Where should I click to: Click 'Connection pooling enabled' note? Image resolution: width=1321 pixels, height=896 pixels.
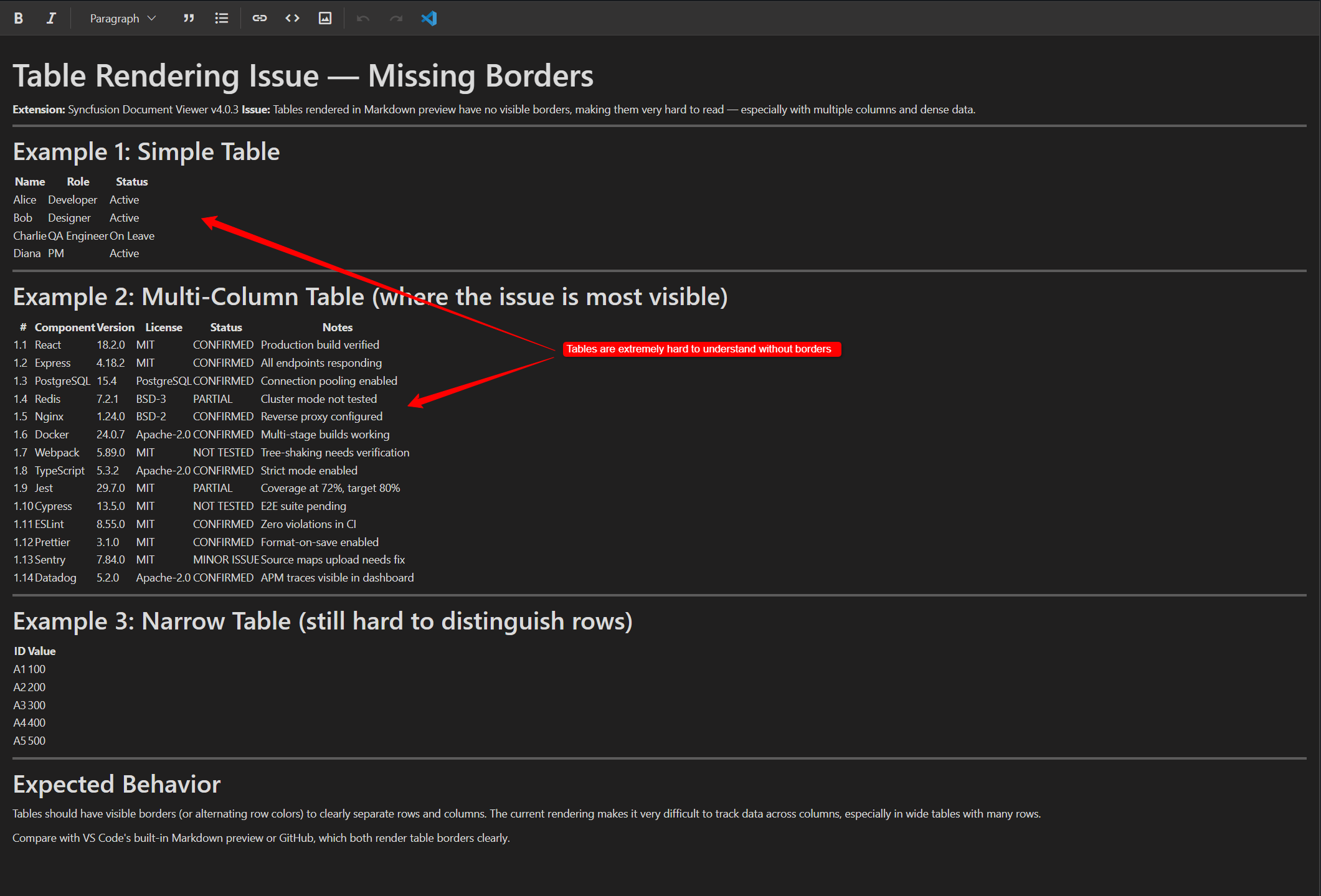tap(329, 381)
